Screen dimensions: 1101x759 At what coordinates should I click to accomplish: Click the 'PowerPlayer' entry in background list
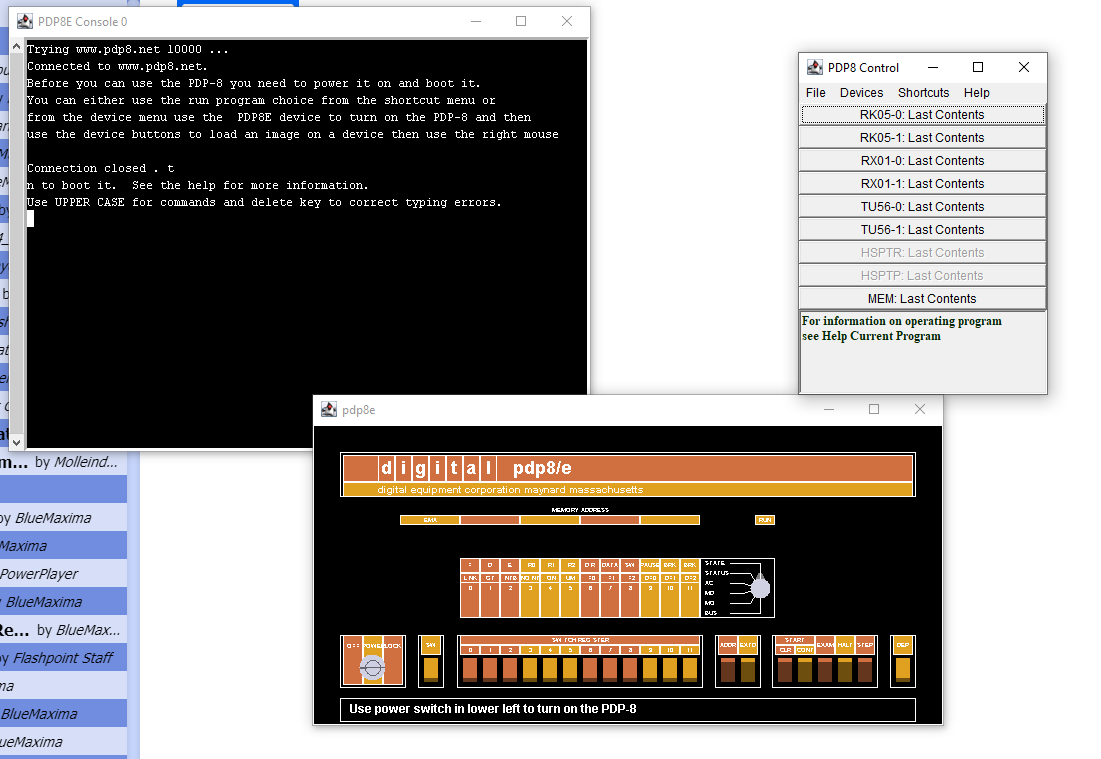pyautogui.click(x=39, y=574)
